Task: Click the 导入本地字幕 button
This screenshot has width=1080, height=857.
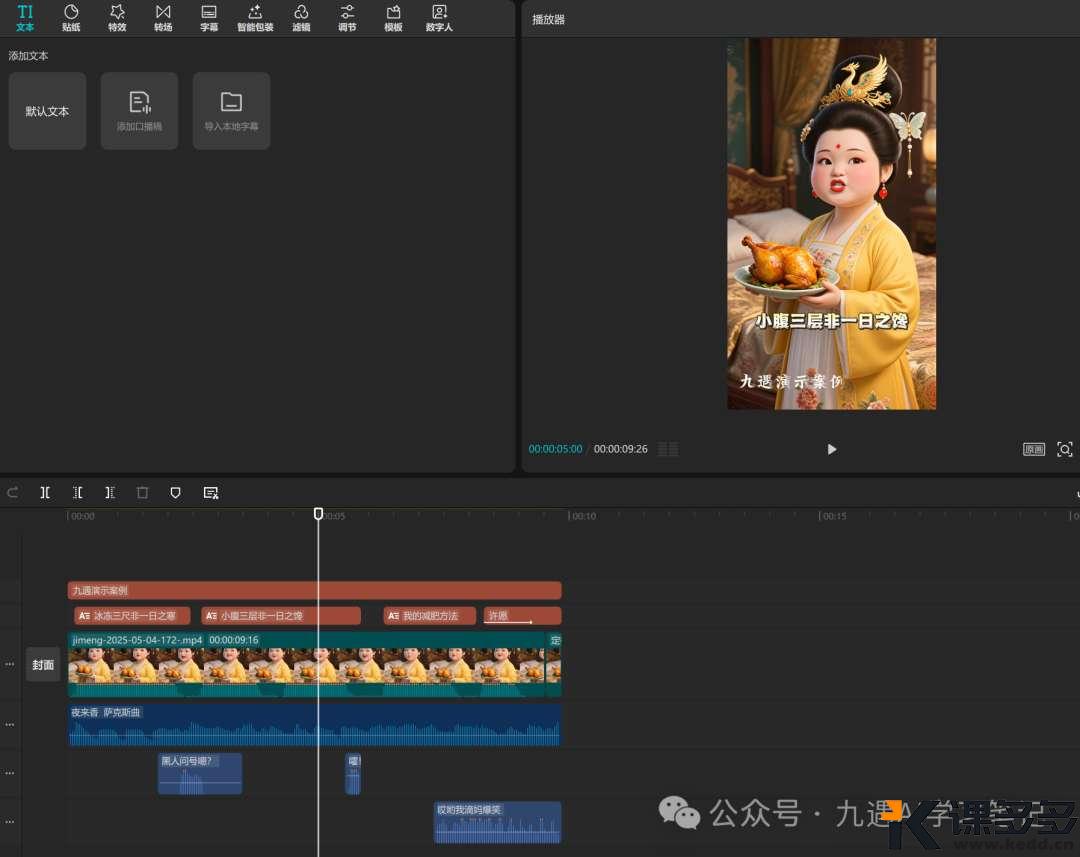Action: (231, 110)
